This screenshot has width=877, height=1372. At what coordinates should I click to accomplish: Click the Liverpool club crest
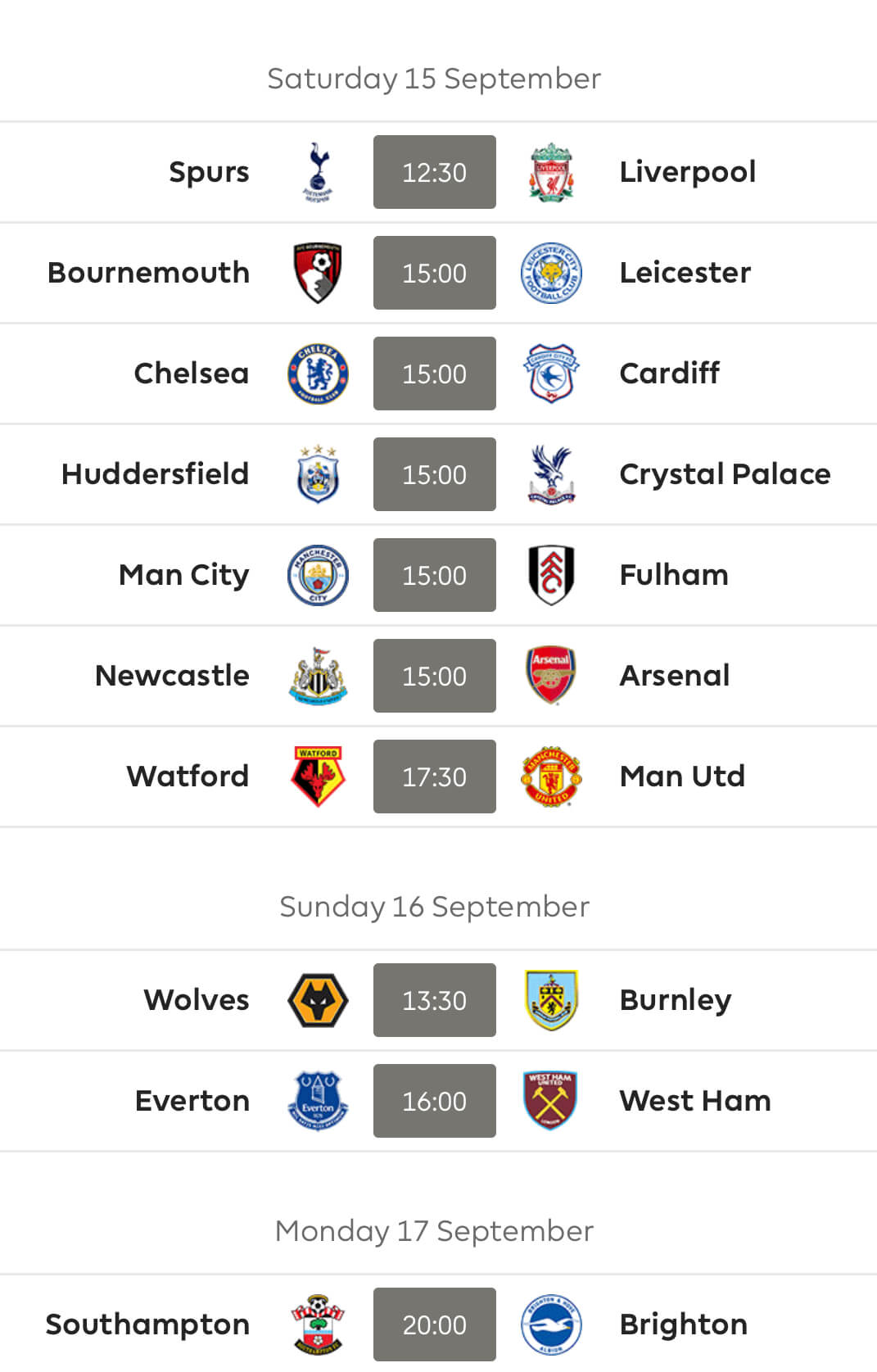tap(551, 172)
